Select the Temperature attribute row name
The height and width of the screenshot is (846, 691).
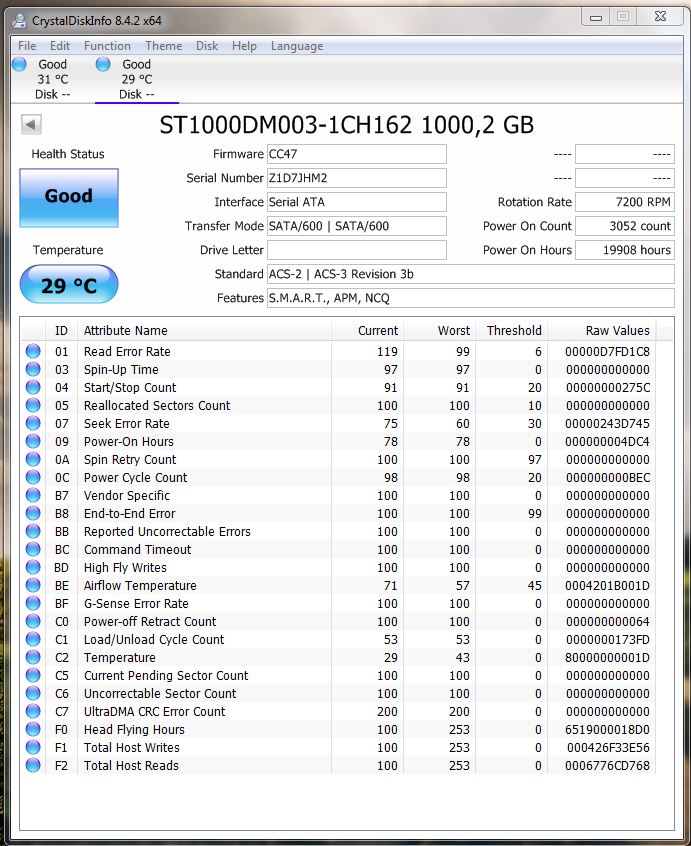(120, 657)
